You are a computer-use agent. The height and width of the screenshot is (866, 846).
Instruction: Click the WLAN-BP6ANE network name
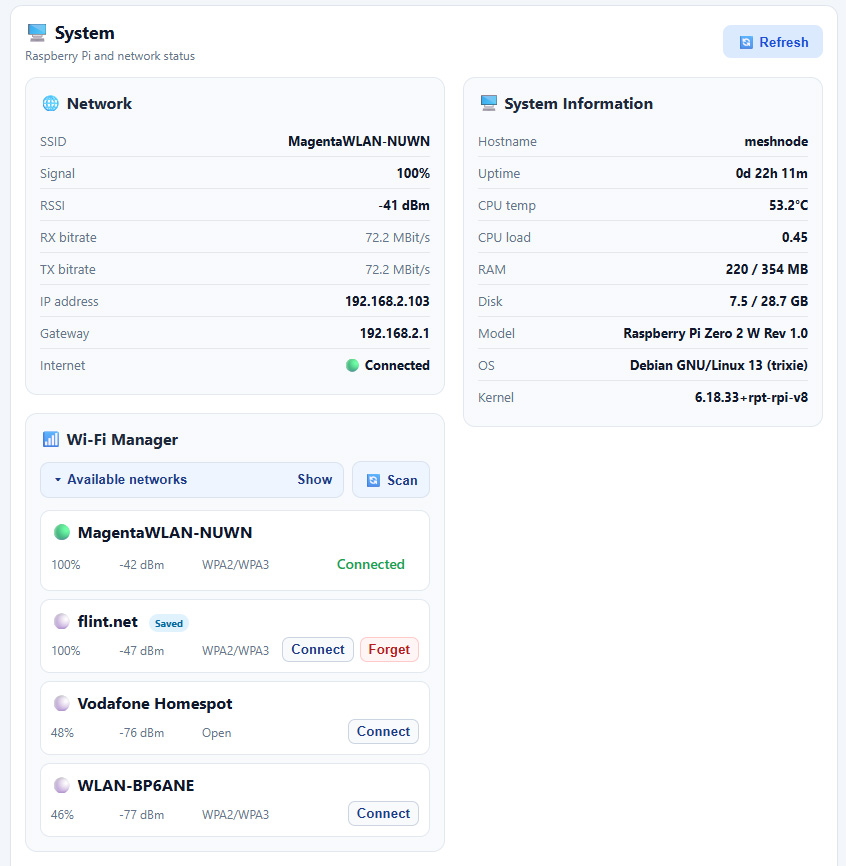136,785
